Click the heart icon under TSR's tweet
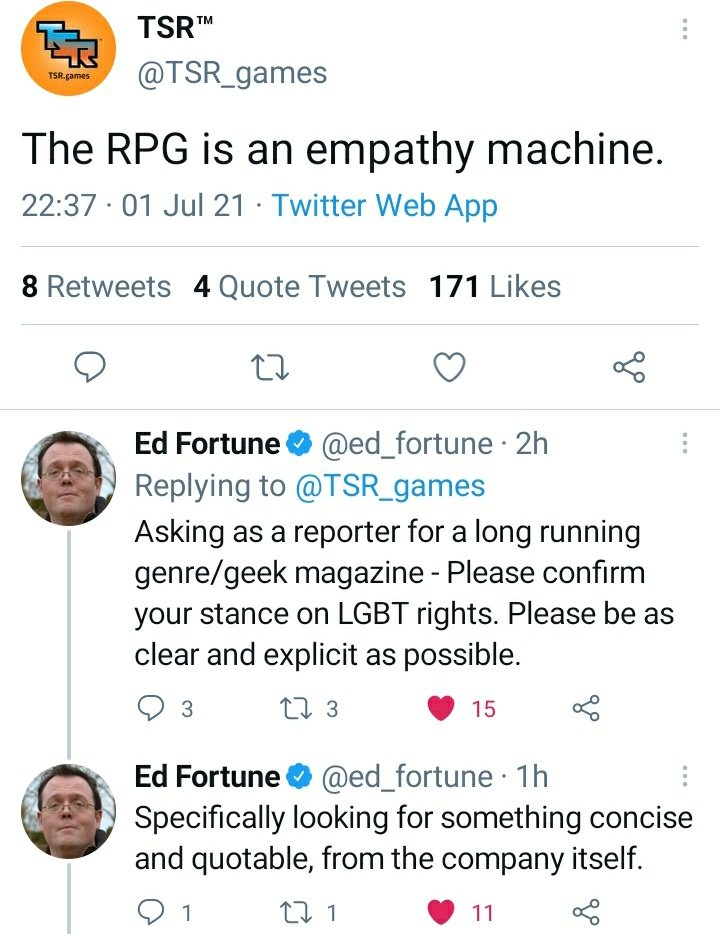The height and width of the screenshot is (934, 720). [449, 367]
